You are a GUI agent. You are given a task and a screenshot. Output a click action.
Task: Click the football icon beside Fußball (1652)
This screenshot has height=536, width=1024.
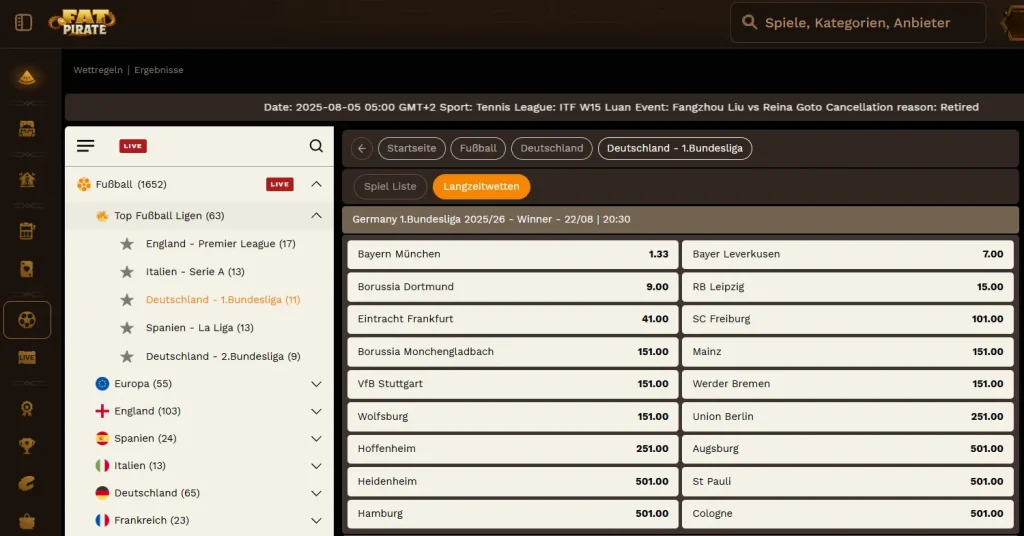click(x=84, y=184)
